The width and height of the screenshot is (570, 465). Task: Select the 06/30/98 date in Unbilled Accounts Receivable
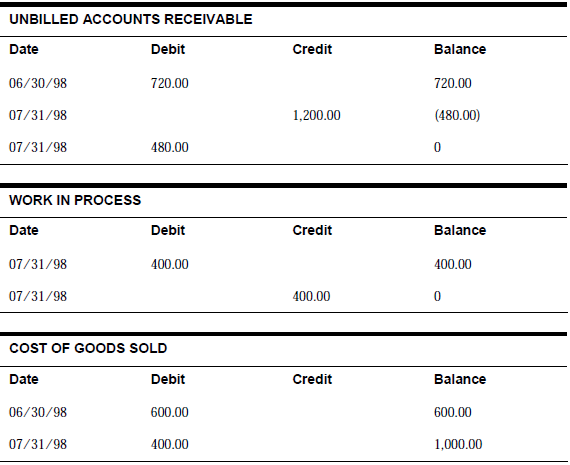pos(38,83)
